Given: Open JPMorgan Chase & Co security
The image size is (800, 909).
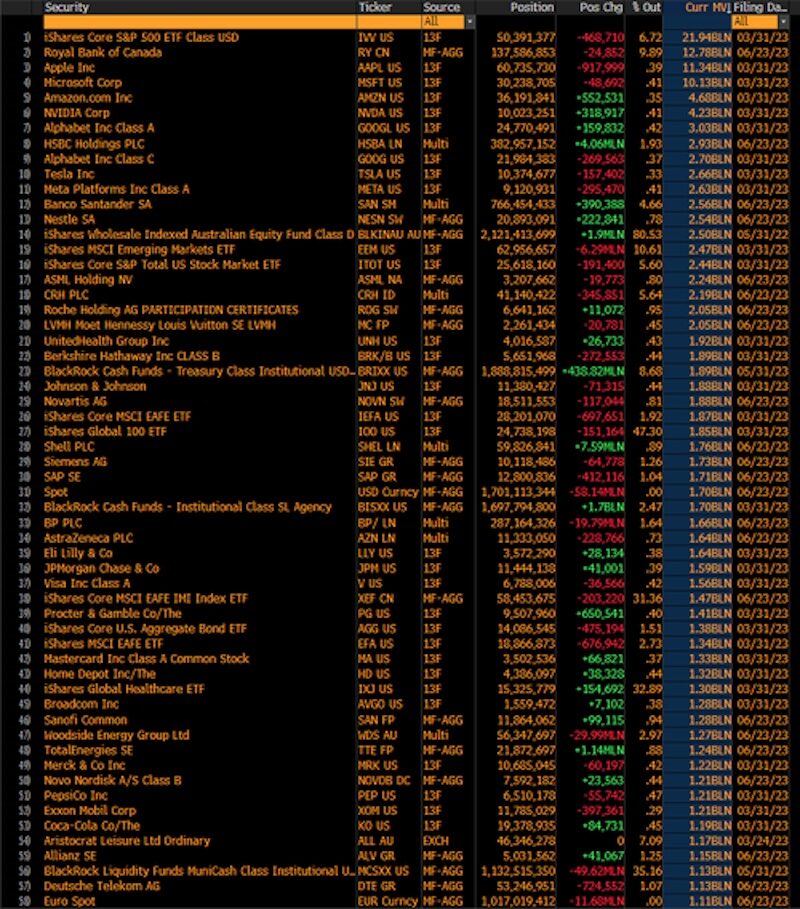Looking at the screenshot, I should pos(101,568).
